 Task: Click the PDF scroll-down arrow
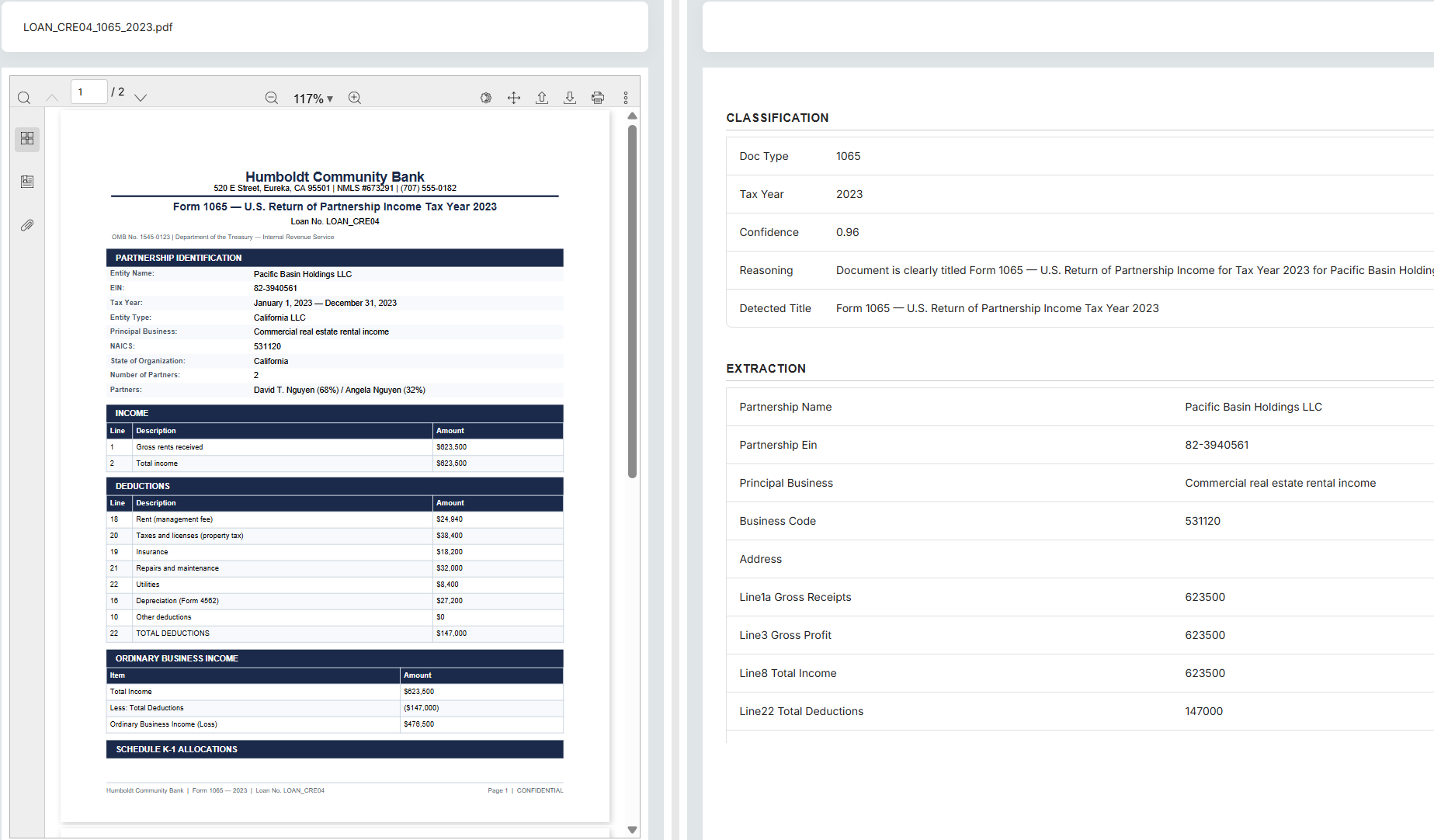(x=632, y=829)
